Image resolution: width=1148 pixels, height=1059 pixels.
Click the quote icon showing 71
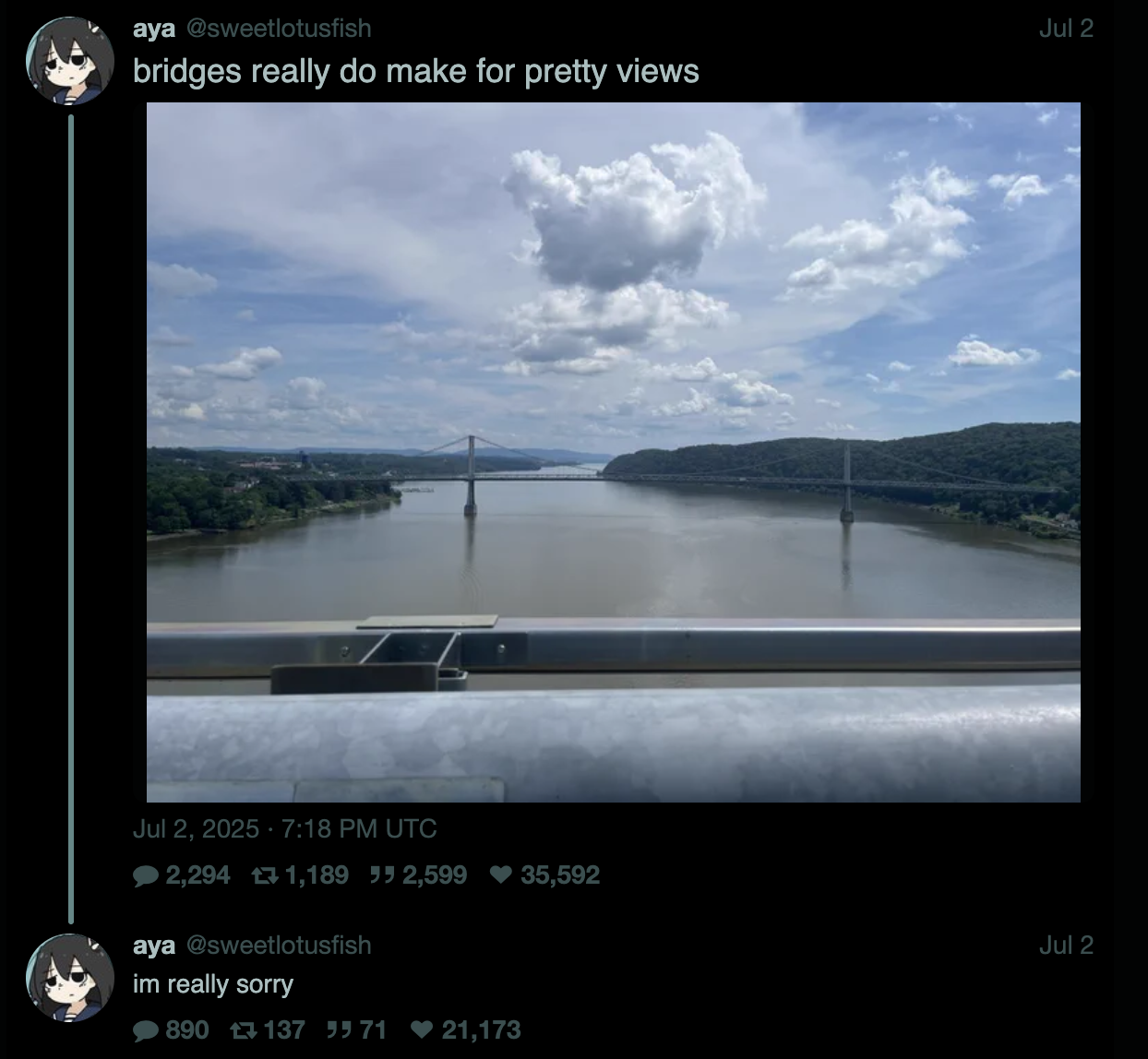tap(339, 1029)
